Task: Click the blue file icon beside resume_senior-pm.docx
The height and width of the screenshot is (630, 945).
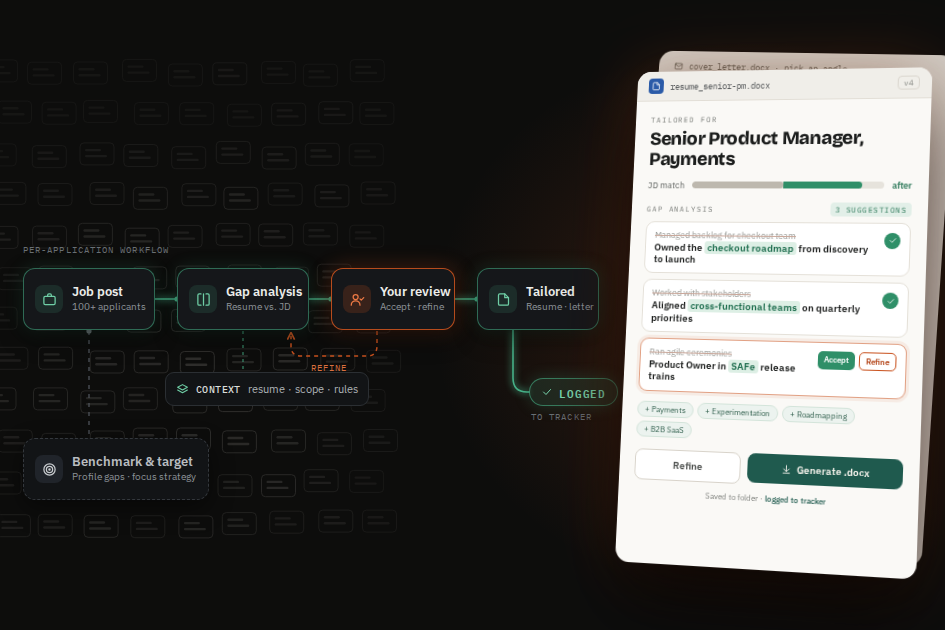Action: 656,86
